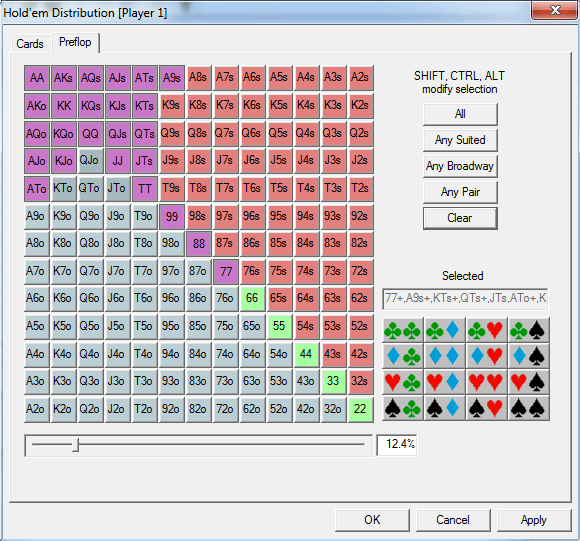Select the heart-spade suit combination
580x541 pixels.
(x=529, y=382)
